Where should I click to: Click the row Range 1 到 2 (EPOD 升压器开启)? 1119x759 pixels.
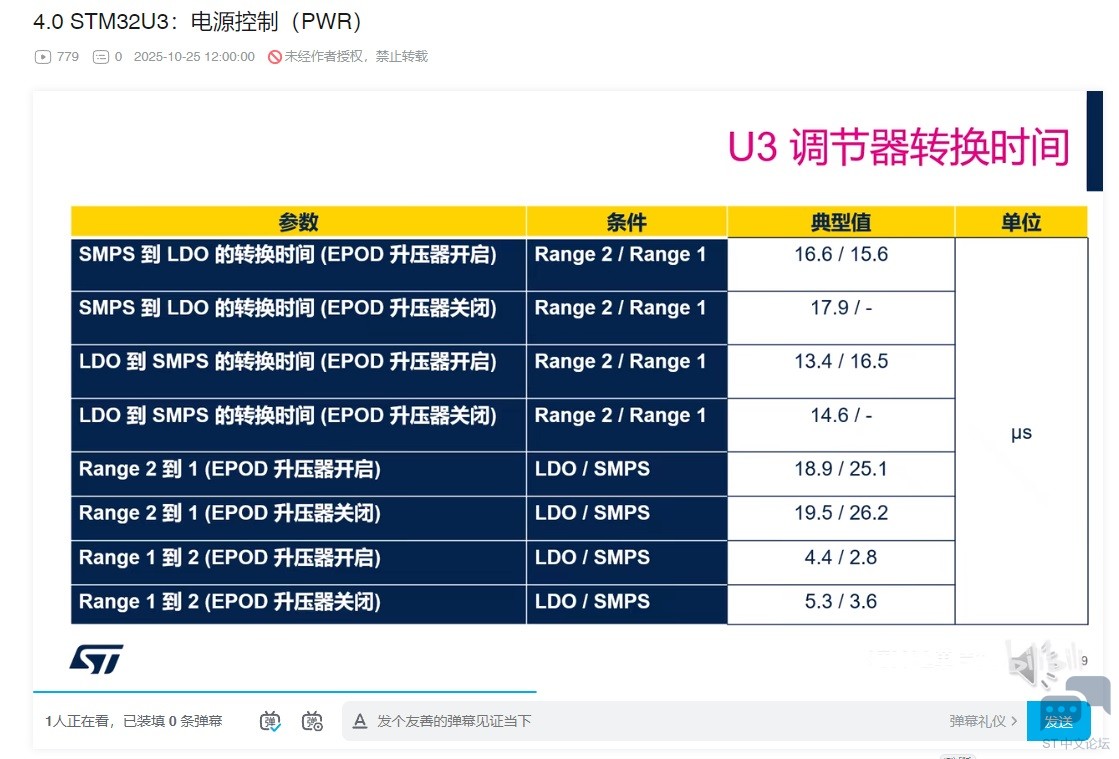pos(298,562)
